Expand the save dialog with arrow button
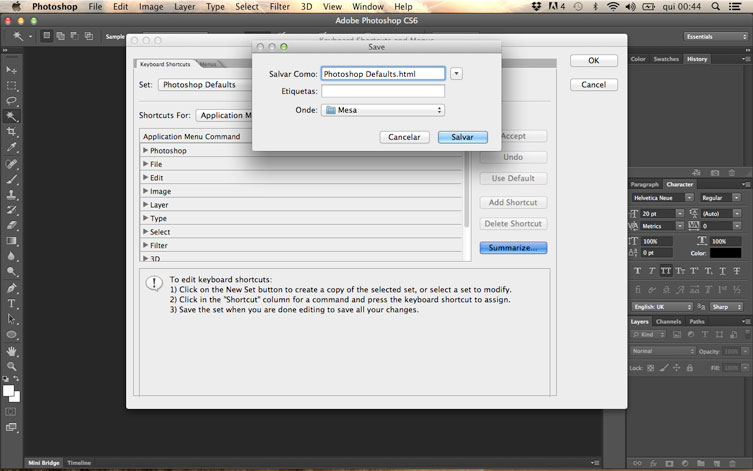The height and width of the screenshot is (471, 753). [456, 73]
